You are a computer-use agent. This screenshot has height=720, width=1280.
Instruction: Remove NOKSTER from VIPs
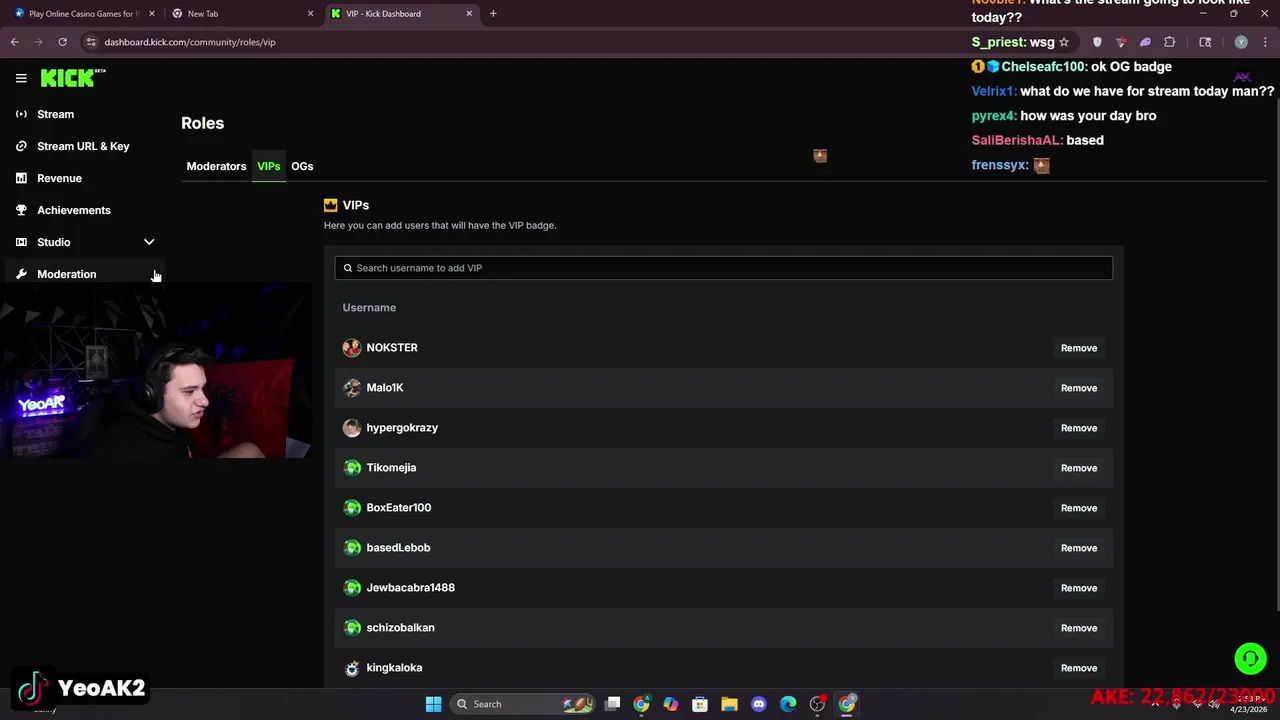pos(1079,348)
